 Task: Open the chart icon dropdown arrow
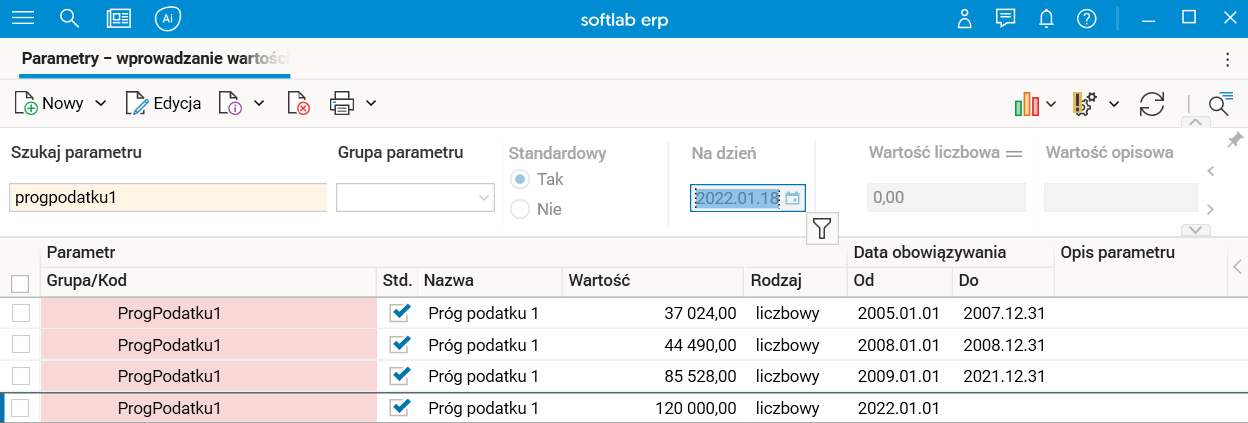coord(1051,103)
